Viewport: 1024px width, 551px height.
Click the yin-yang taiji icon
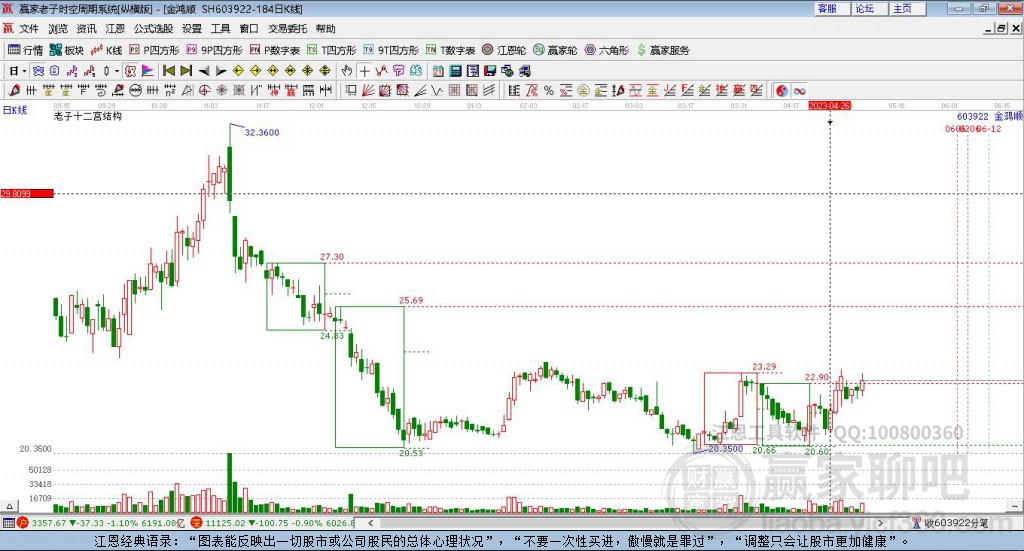tap(782, 91)
